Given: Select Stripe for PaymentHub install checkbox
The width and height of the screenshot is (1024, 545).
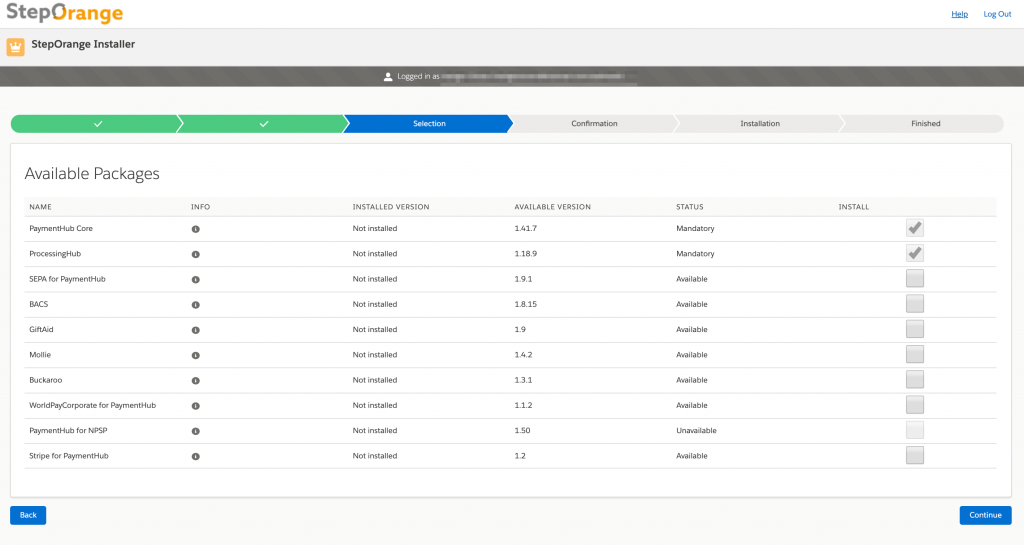Looking at the screenshot, I should point(914,456).
